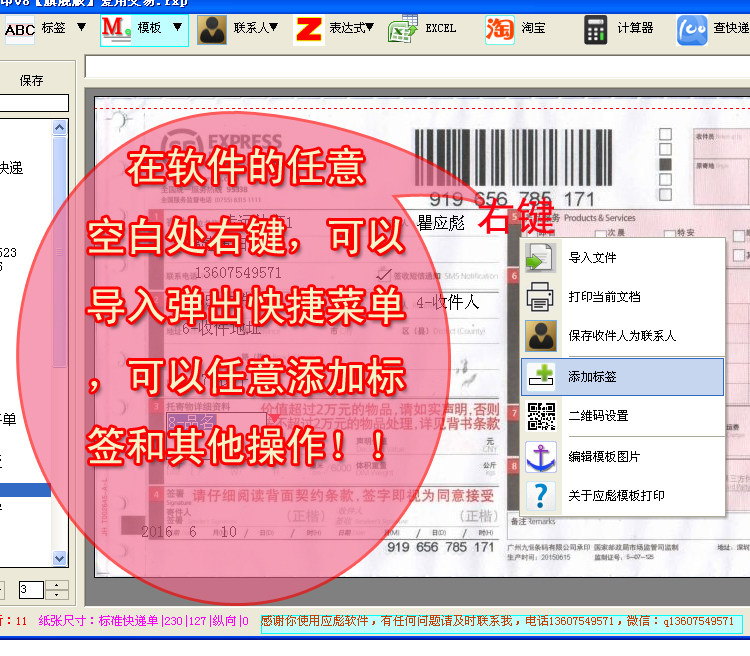750x656 pixels.
Task: Click the 次晨 checkbox on waybill
Action: [x=601, y=233]
